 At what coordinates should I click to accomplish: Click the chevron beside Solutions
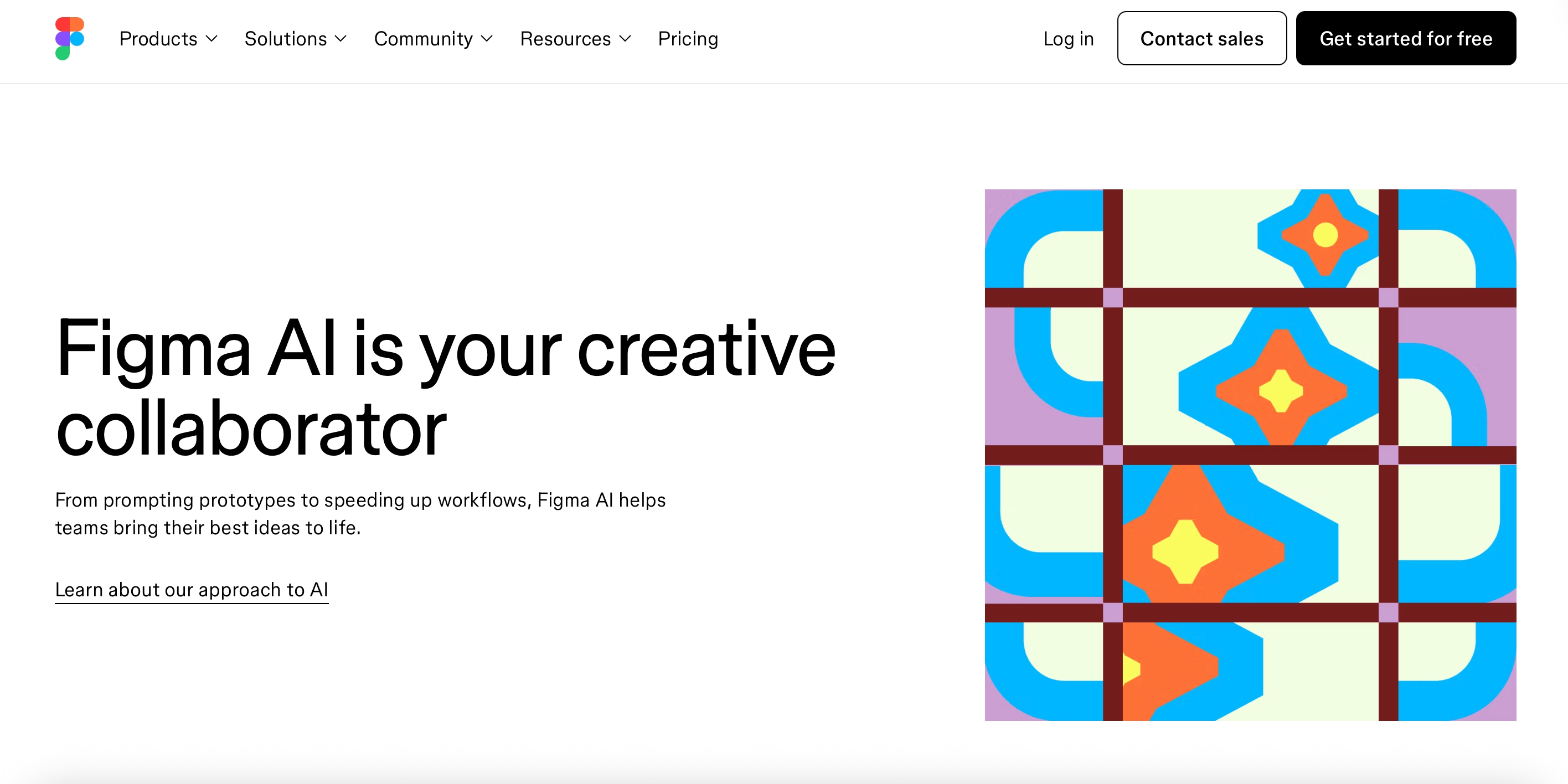point(342,39)
